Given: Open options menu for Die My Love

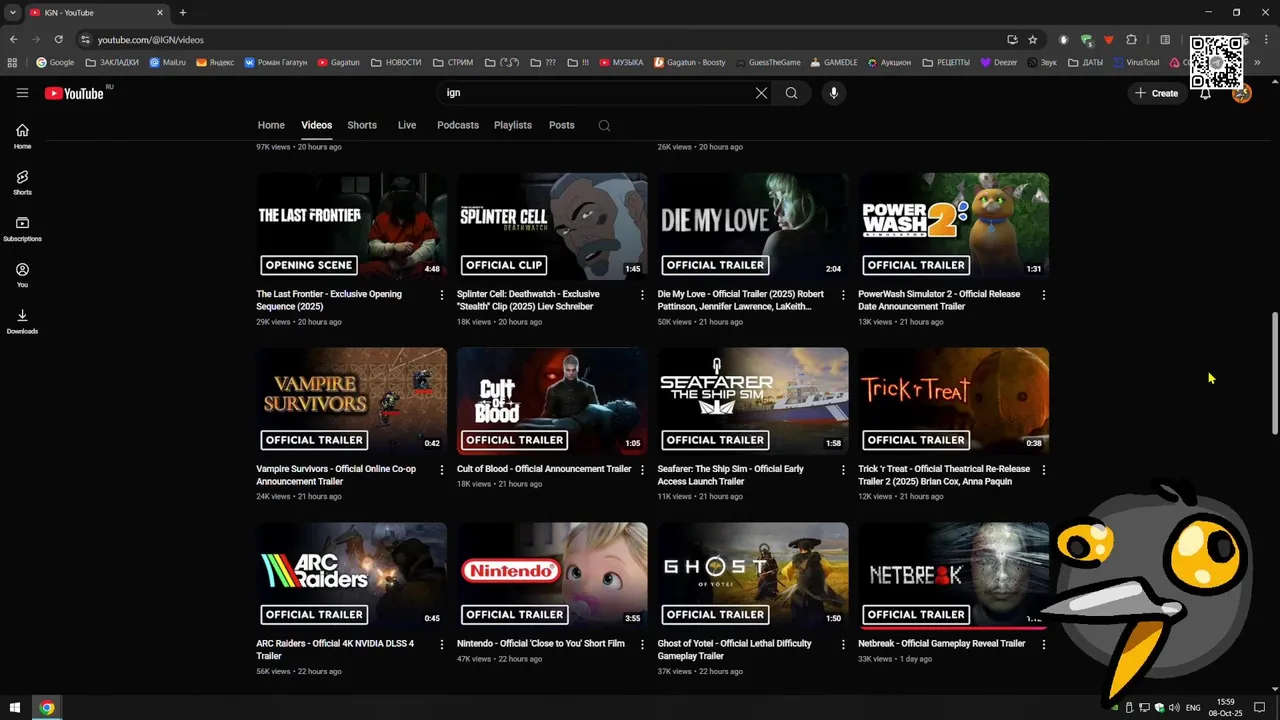Looking at the screenshot, I should click(x=843, y=295).
